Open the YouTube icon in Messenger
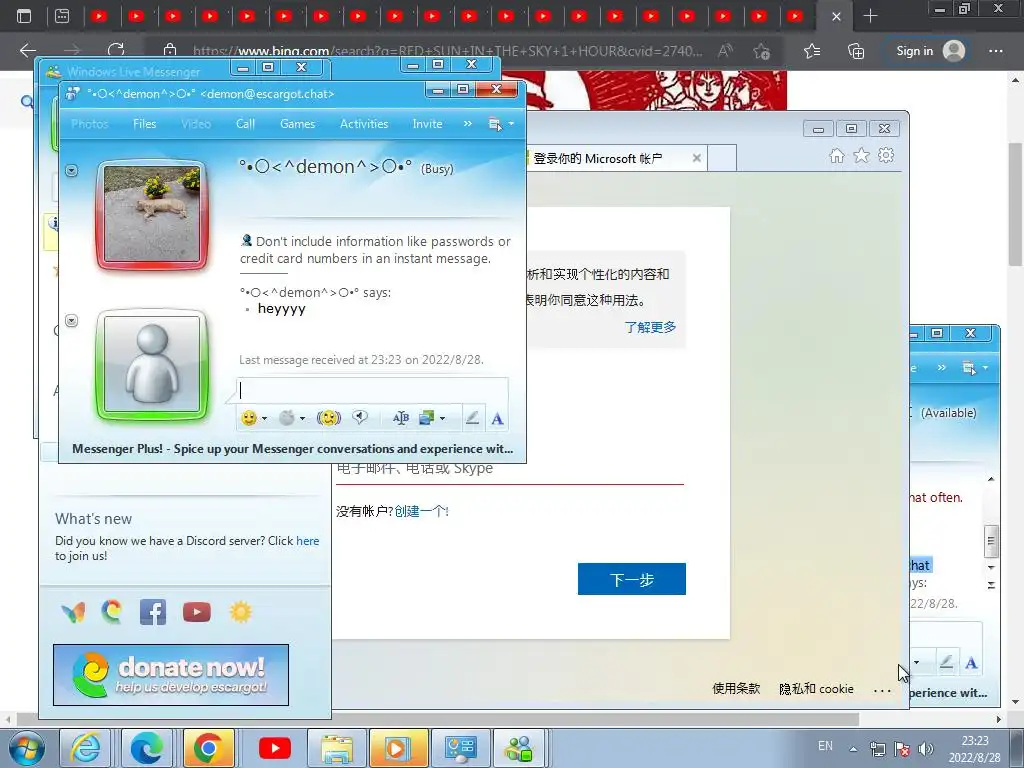The height and width of the screenshot is (768, 1024). pyautogui.click(x=197, y=612)
